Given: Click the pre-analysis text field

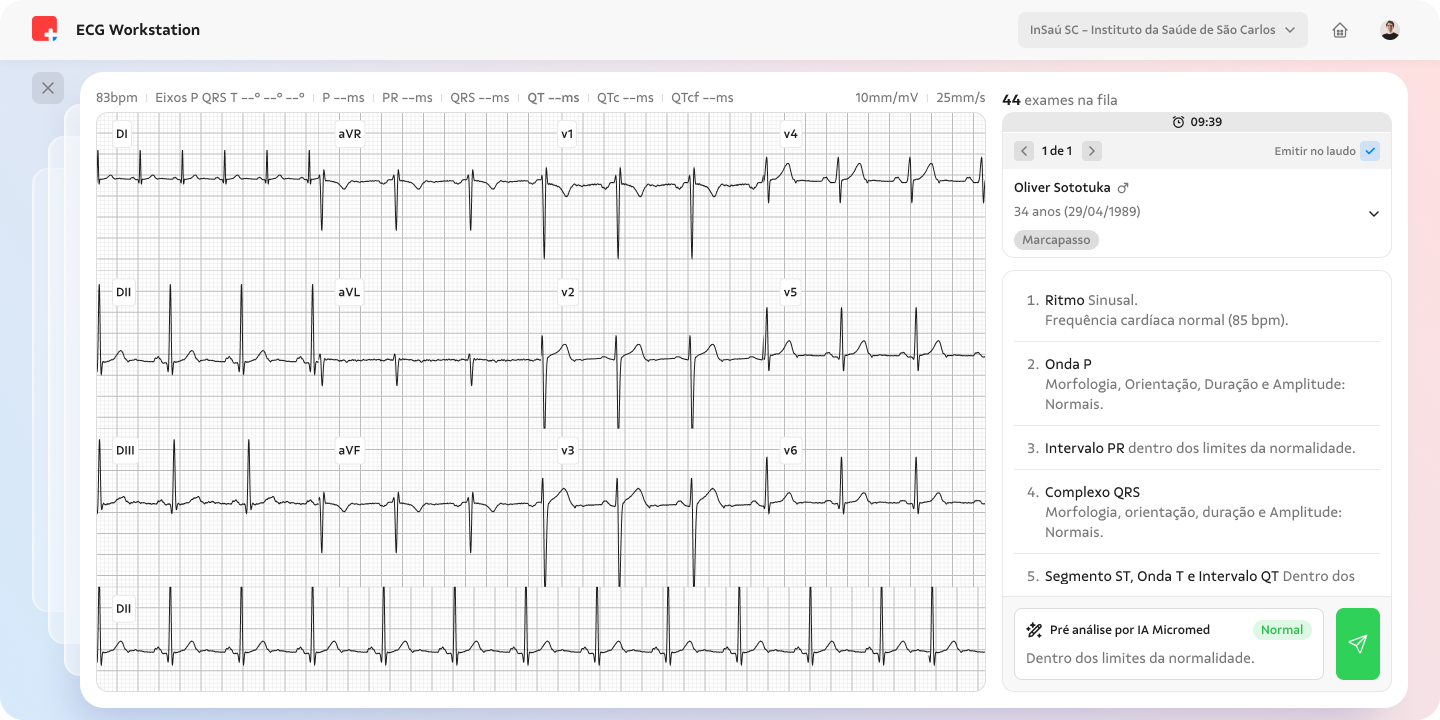Looking at the screenshot, I should [1140, 658].
